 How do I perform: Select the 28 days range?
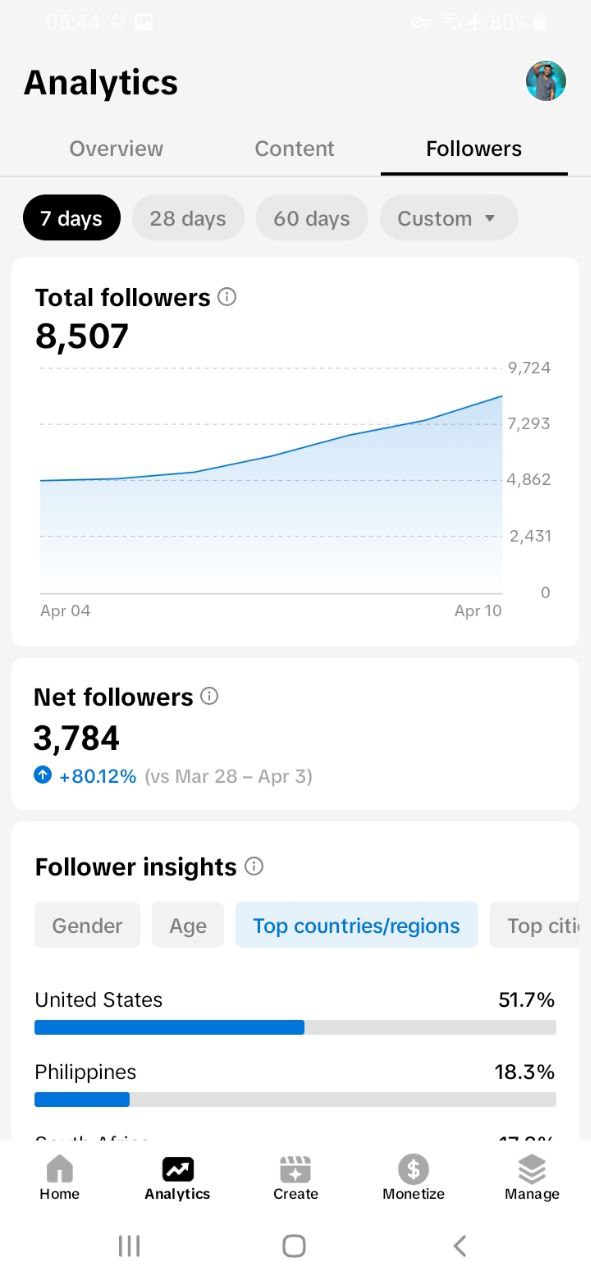click(188, 218)
